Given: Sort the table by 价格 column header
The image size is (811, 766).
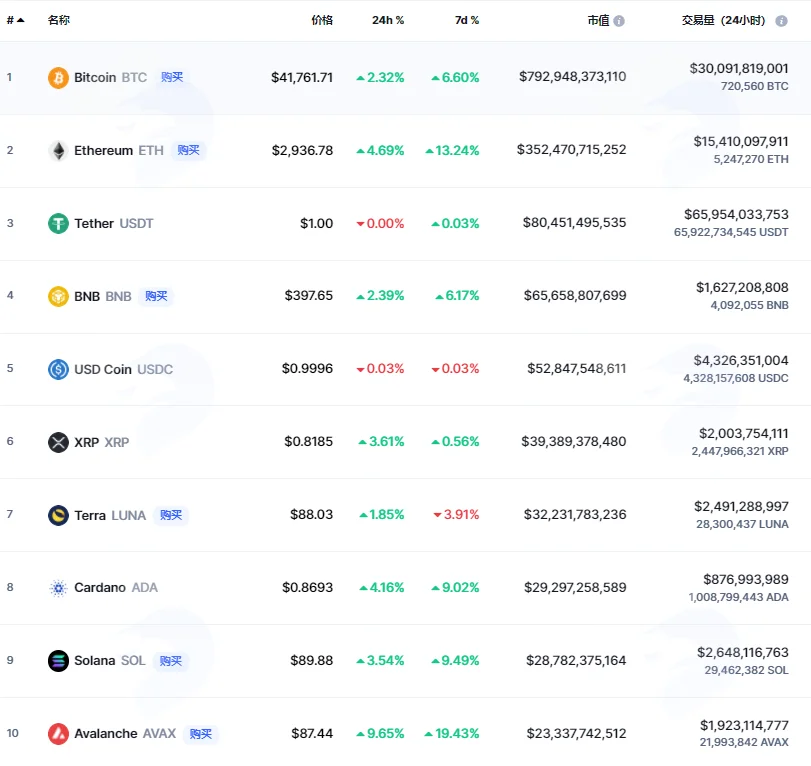Looking at the screenshot, I should click(322, 20).
